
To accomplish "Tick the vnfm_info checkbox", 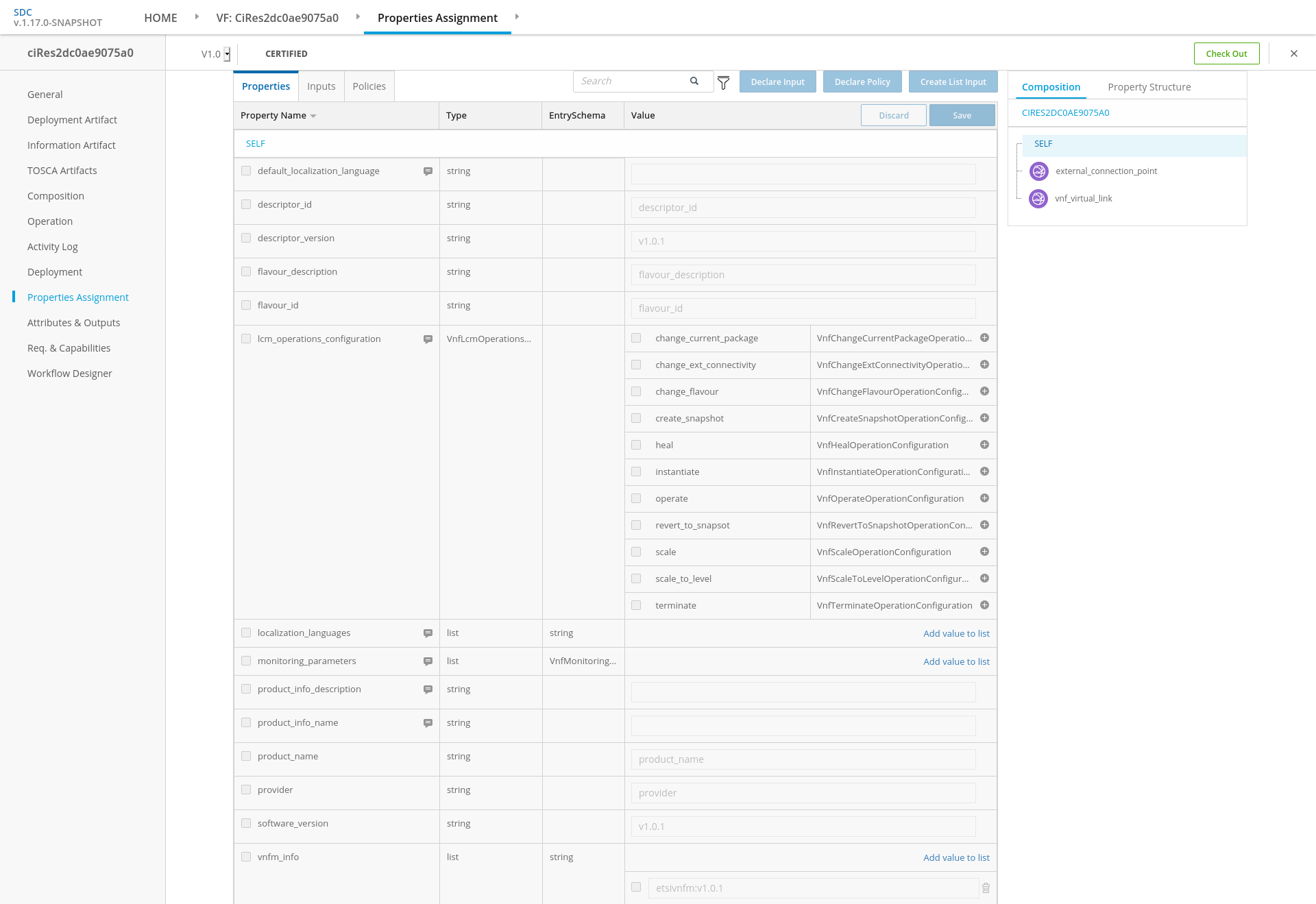I will [x=246, y=857].
